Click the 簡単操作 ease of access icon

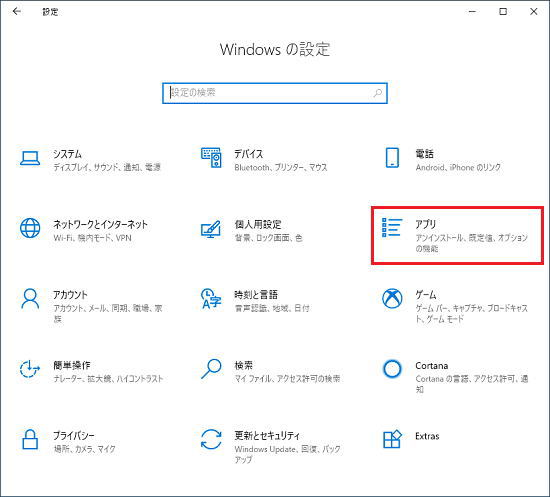point(30,369)
